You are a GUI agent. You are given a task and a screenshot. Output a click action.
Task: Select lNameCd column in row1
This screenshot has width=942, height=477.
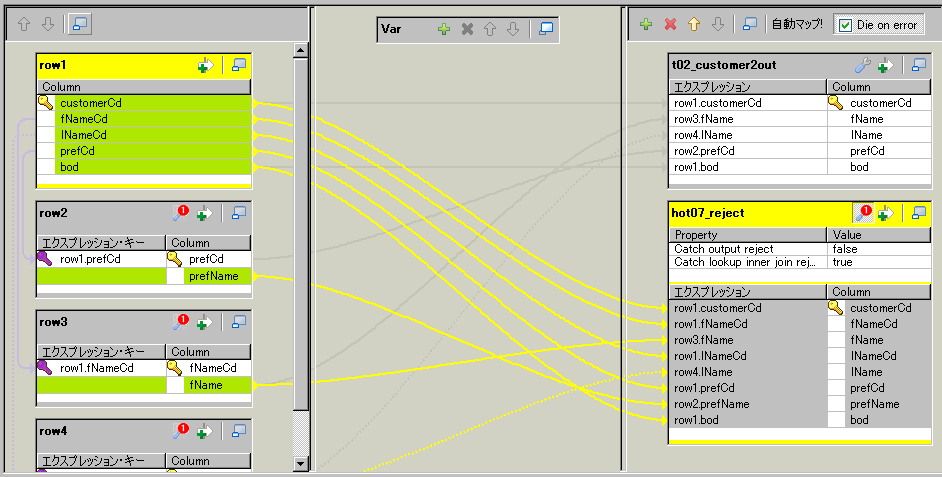[x=153, y=135]
